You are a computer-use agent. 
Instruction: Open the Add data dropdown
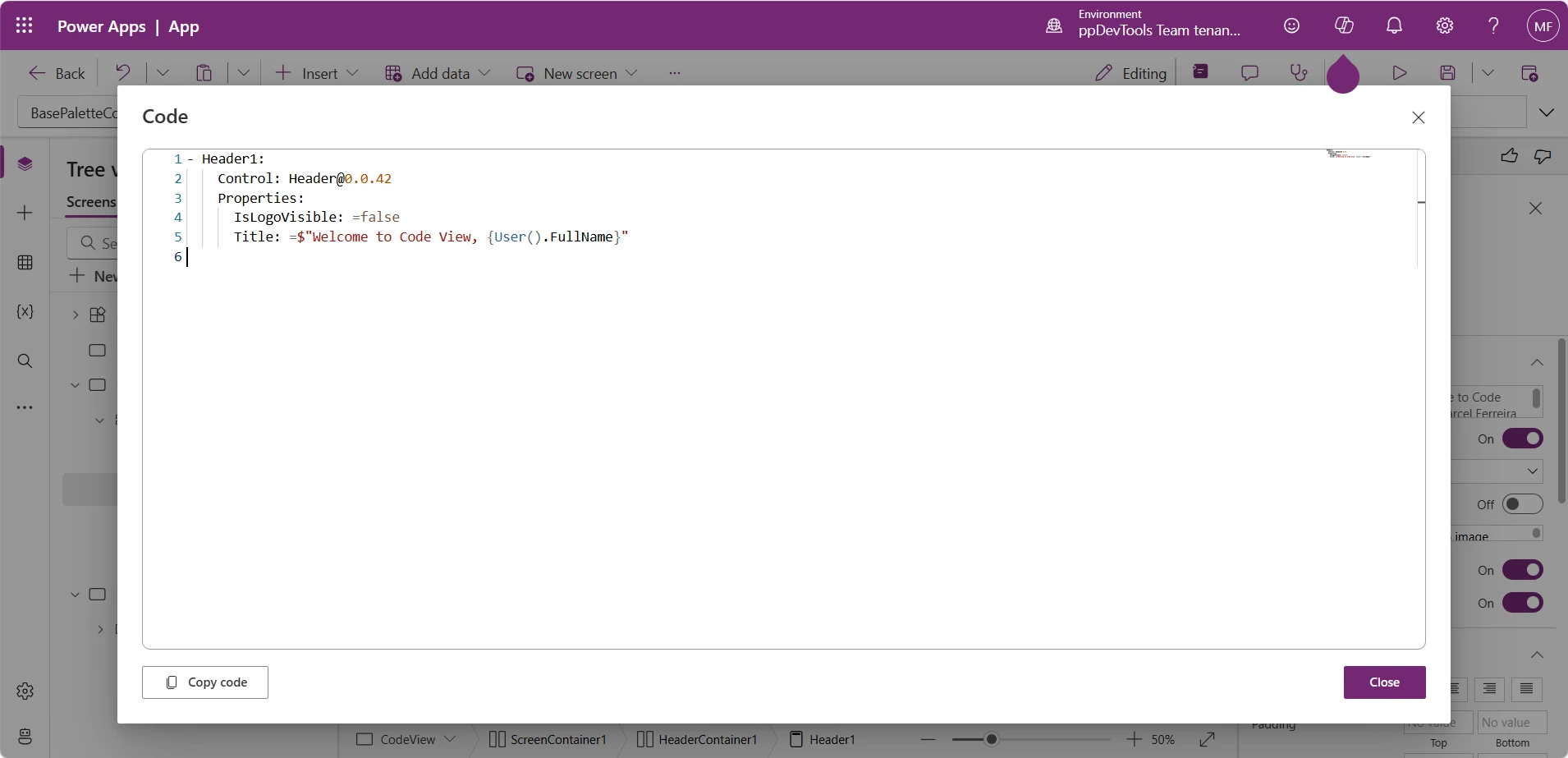[x=485, y=72]
